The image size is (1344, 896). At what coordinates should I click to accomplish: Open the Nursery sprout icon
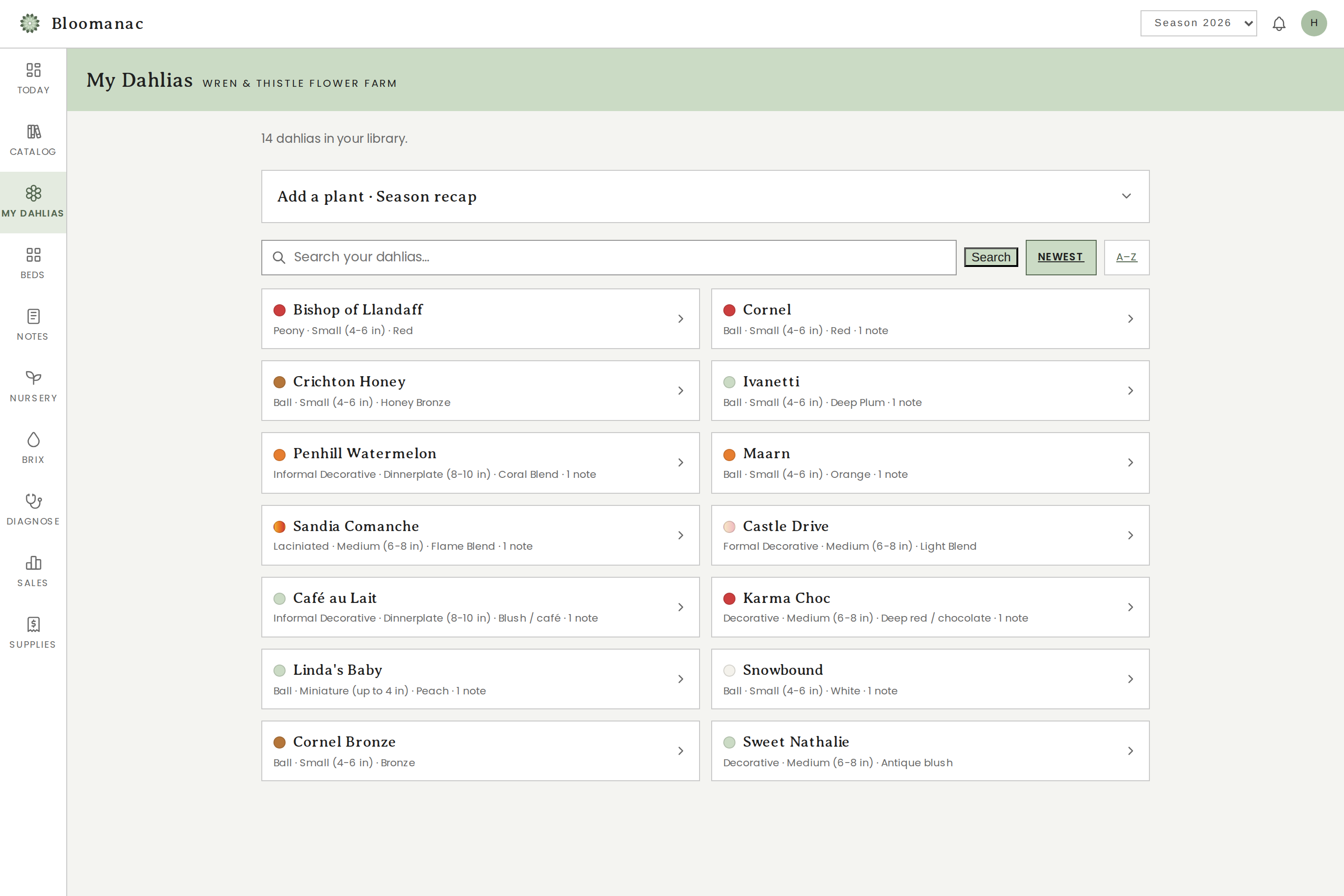(33, 378)
